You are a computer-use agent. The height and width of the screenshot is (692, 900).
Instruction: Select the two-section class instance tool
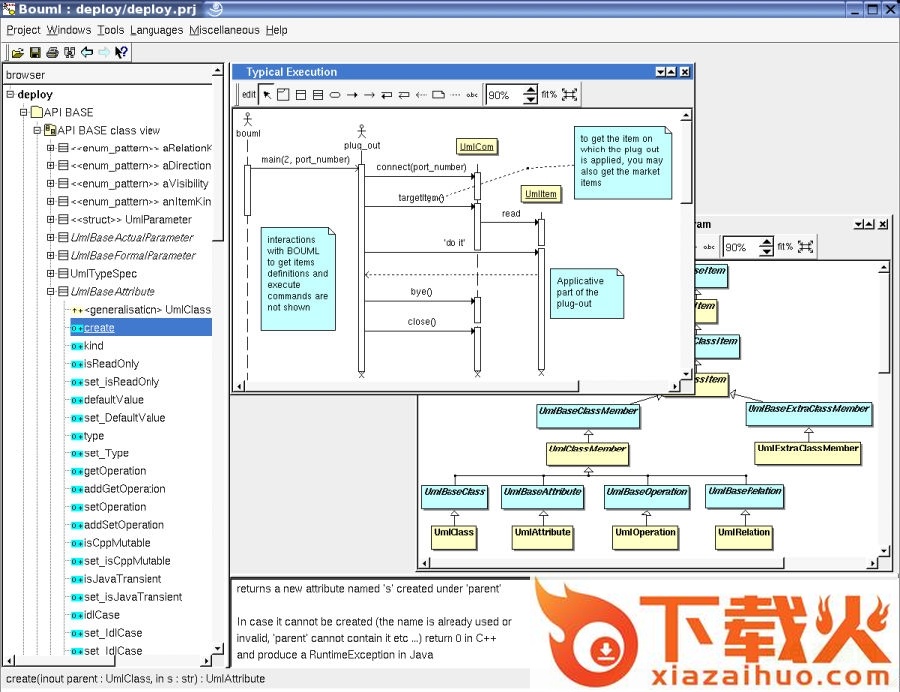tap(301, 95)
